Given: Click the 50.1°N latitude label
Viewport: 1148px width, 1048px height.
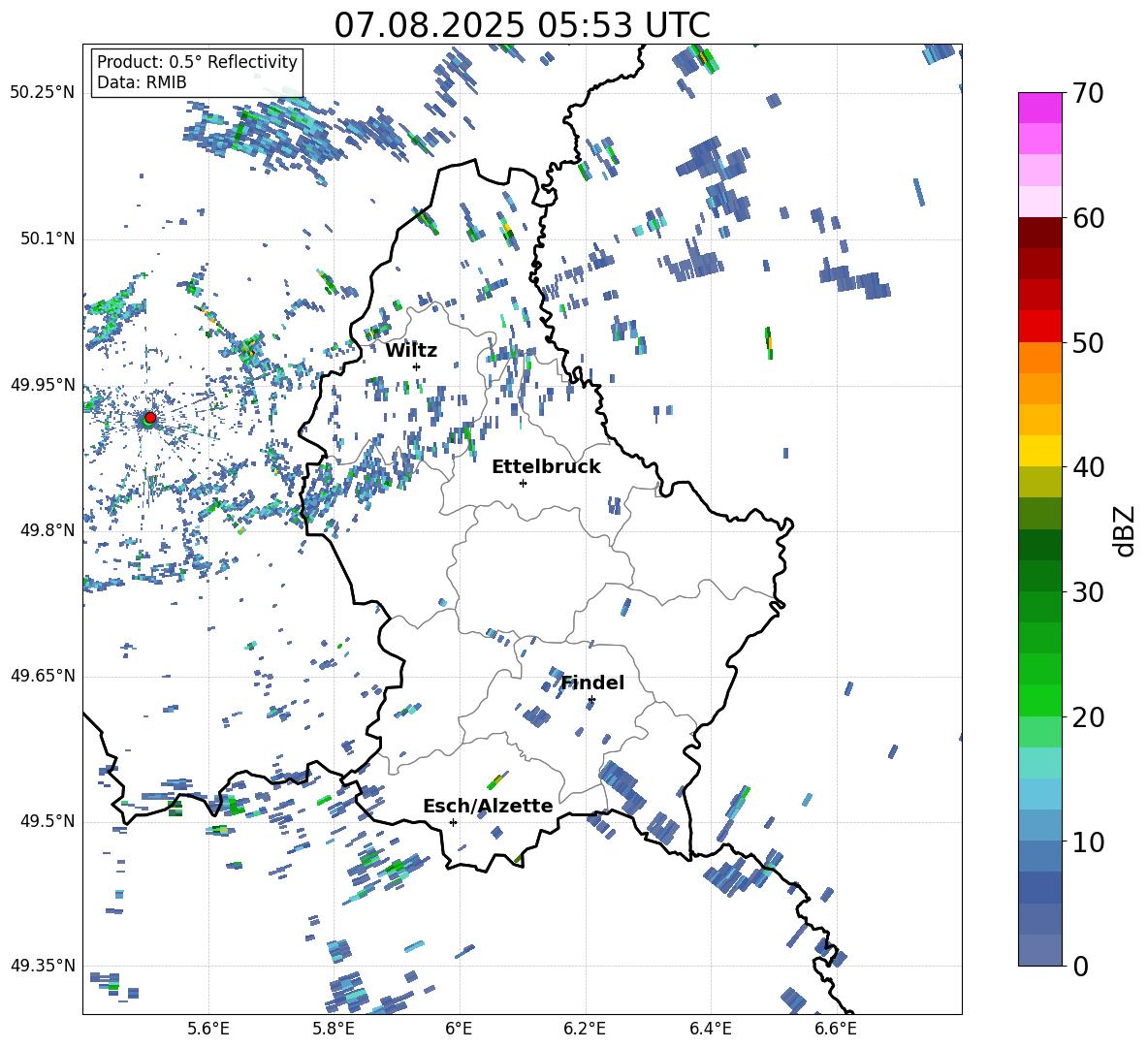Looking at the screenshot, I should point(47,239).
